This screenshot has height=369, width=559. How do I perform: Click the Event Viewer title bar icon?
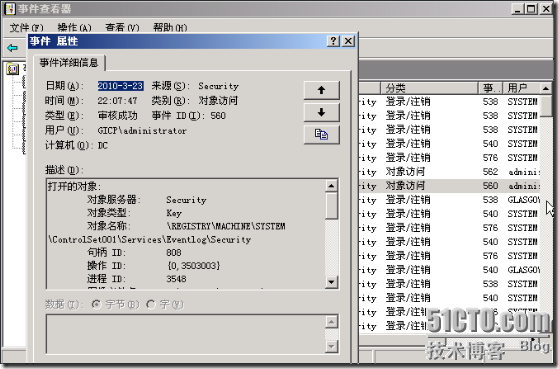pyautogui.click(x=10, y=9)
